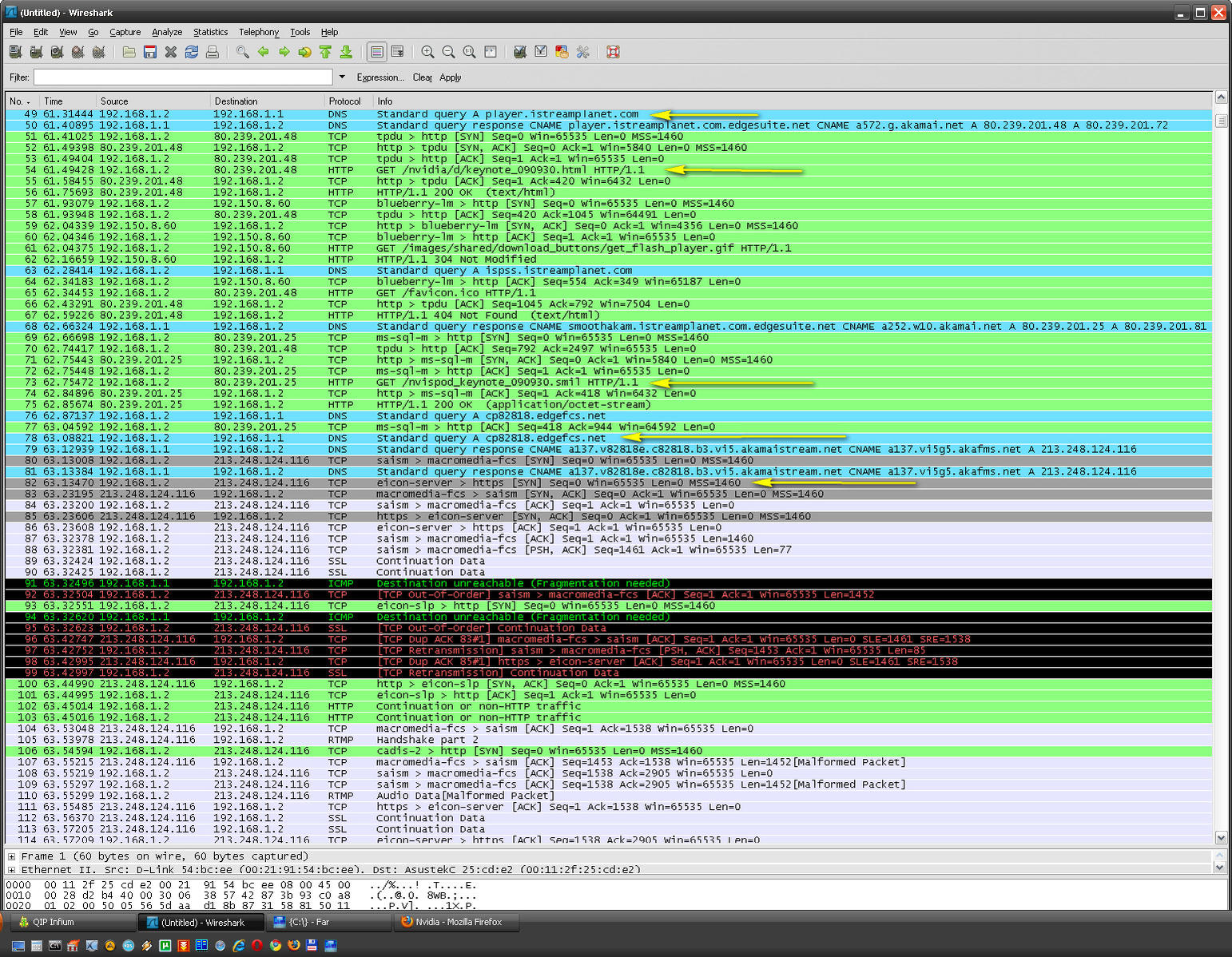Open the Statistics menu
The image size is (1232, 957).
click(210, 32)
